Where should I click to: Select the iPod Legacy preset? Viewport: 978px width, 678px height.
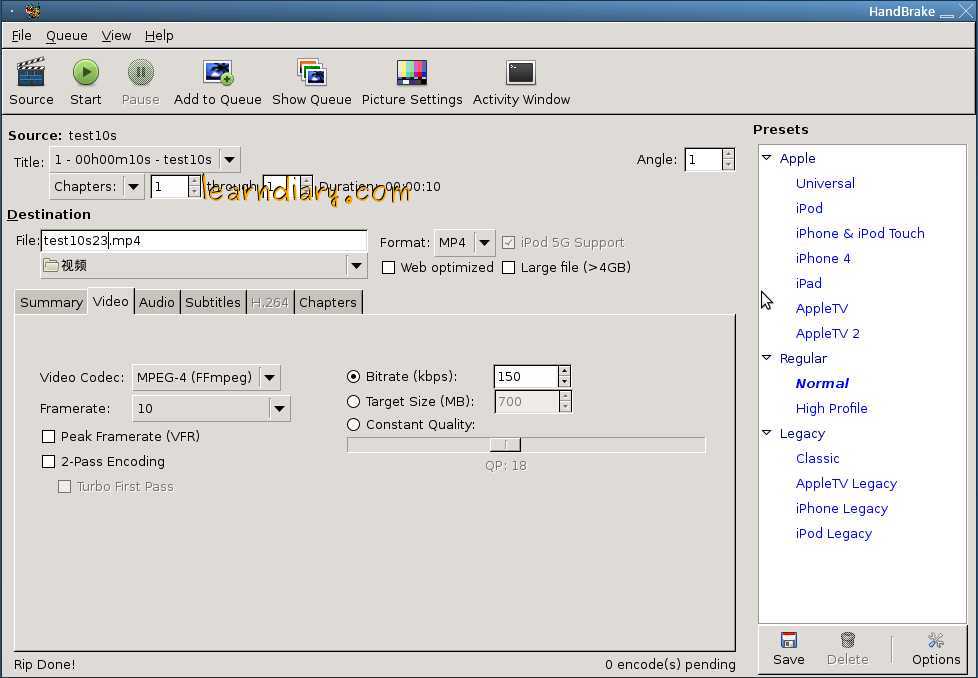(x=834, y=533)
